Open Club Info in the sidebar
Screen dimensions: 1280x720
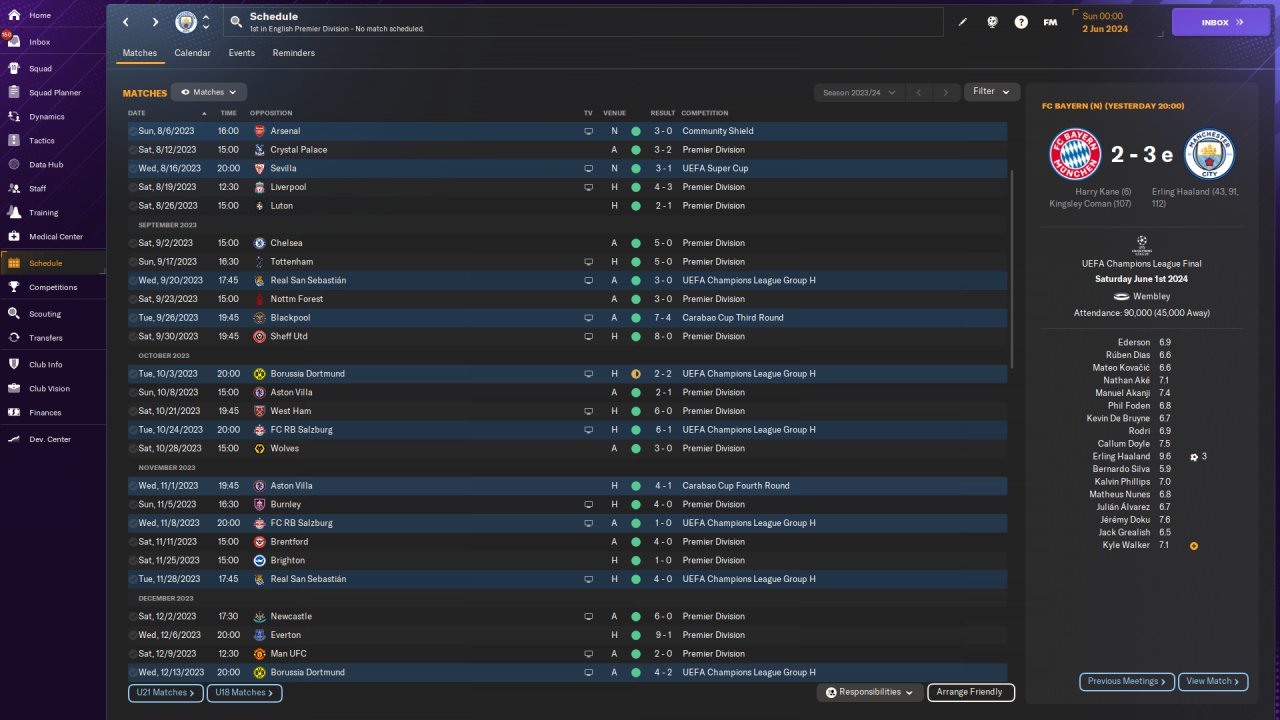click(52, 364)
